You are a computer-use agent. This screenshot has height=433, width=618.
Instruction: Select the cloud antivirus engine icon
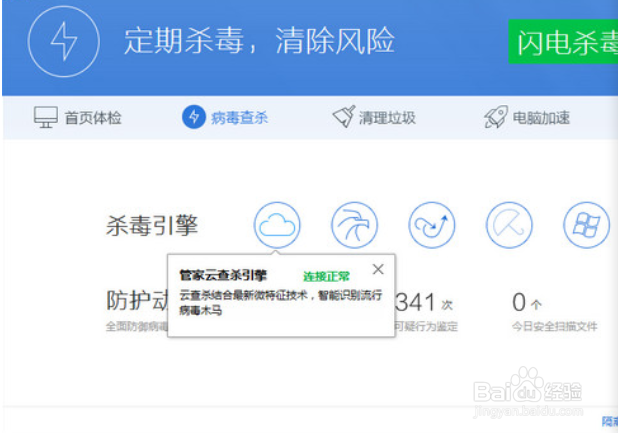click(277, 225)
